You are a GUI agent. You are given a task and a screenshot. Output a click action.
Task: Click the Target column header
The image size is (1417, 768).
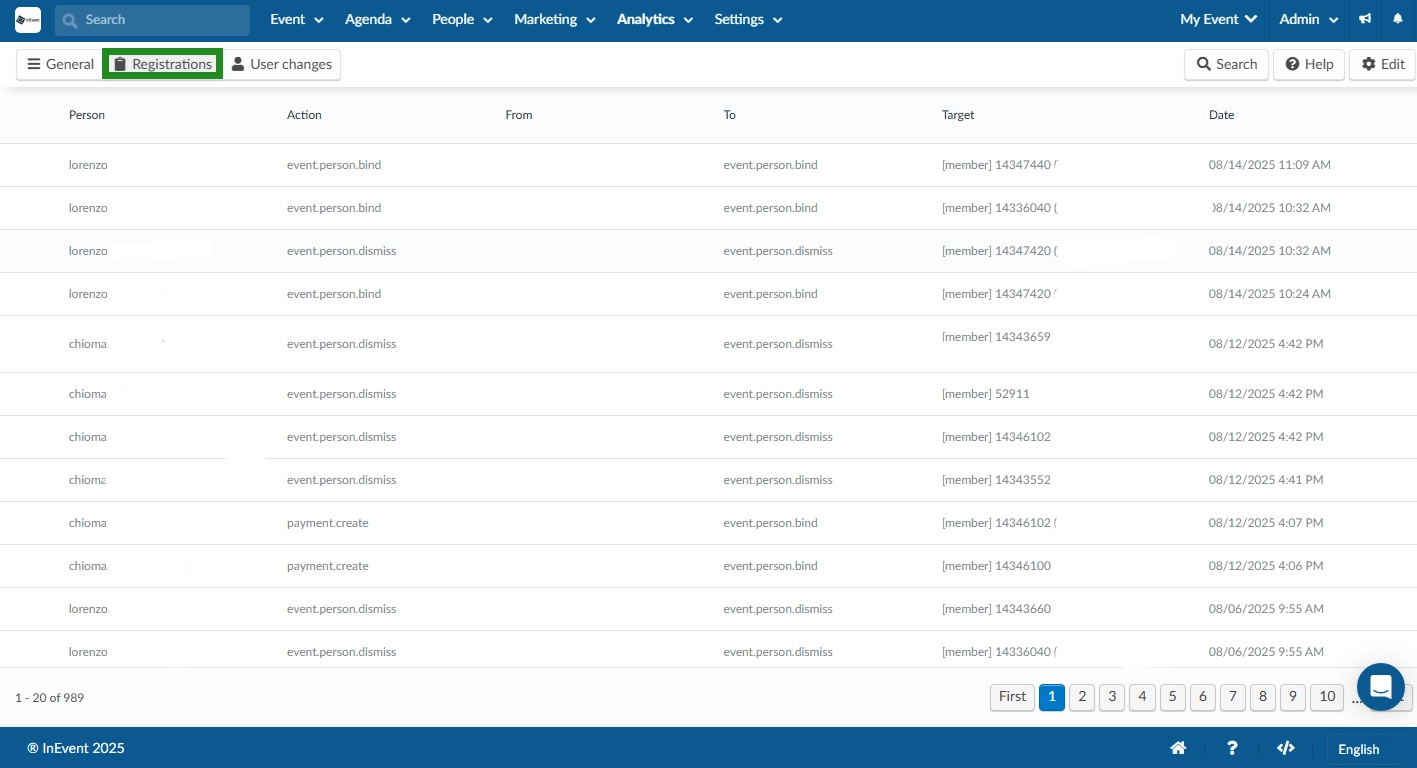[958, 115]
